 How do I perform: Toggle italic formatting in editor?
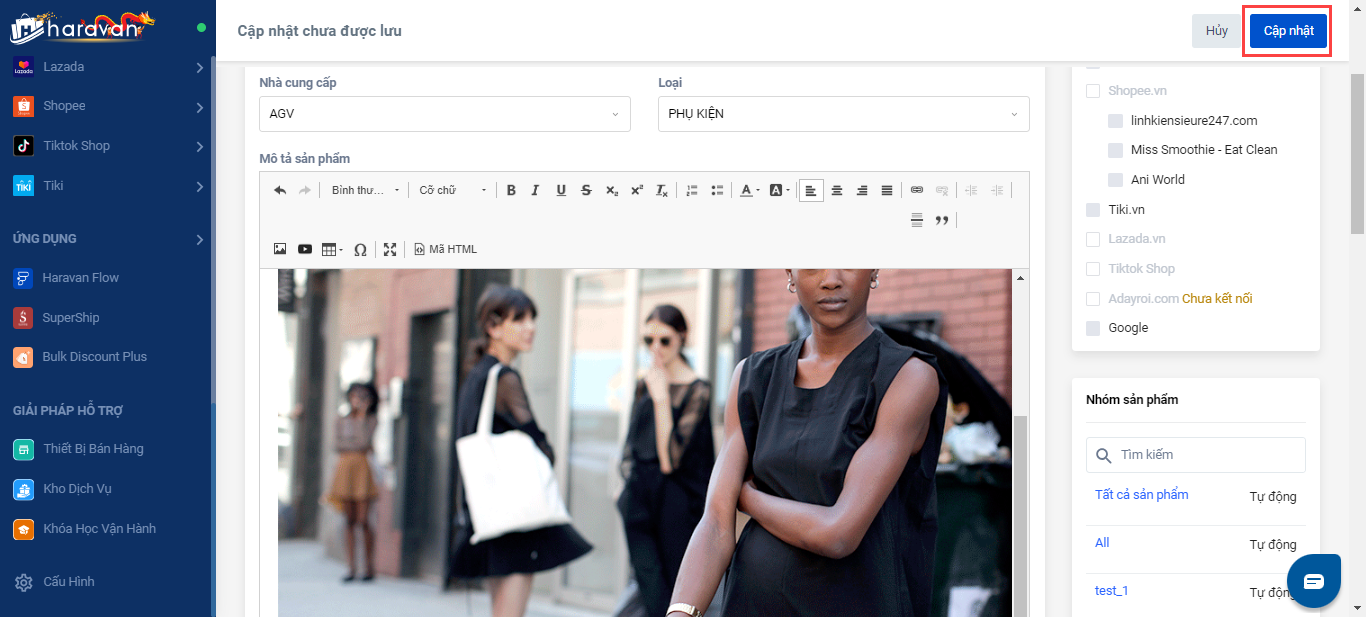pos(535,190)
